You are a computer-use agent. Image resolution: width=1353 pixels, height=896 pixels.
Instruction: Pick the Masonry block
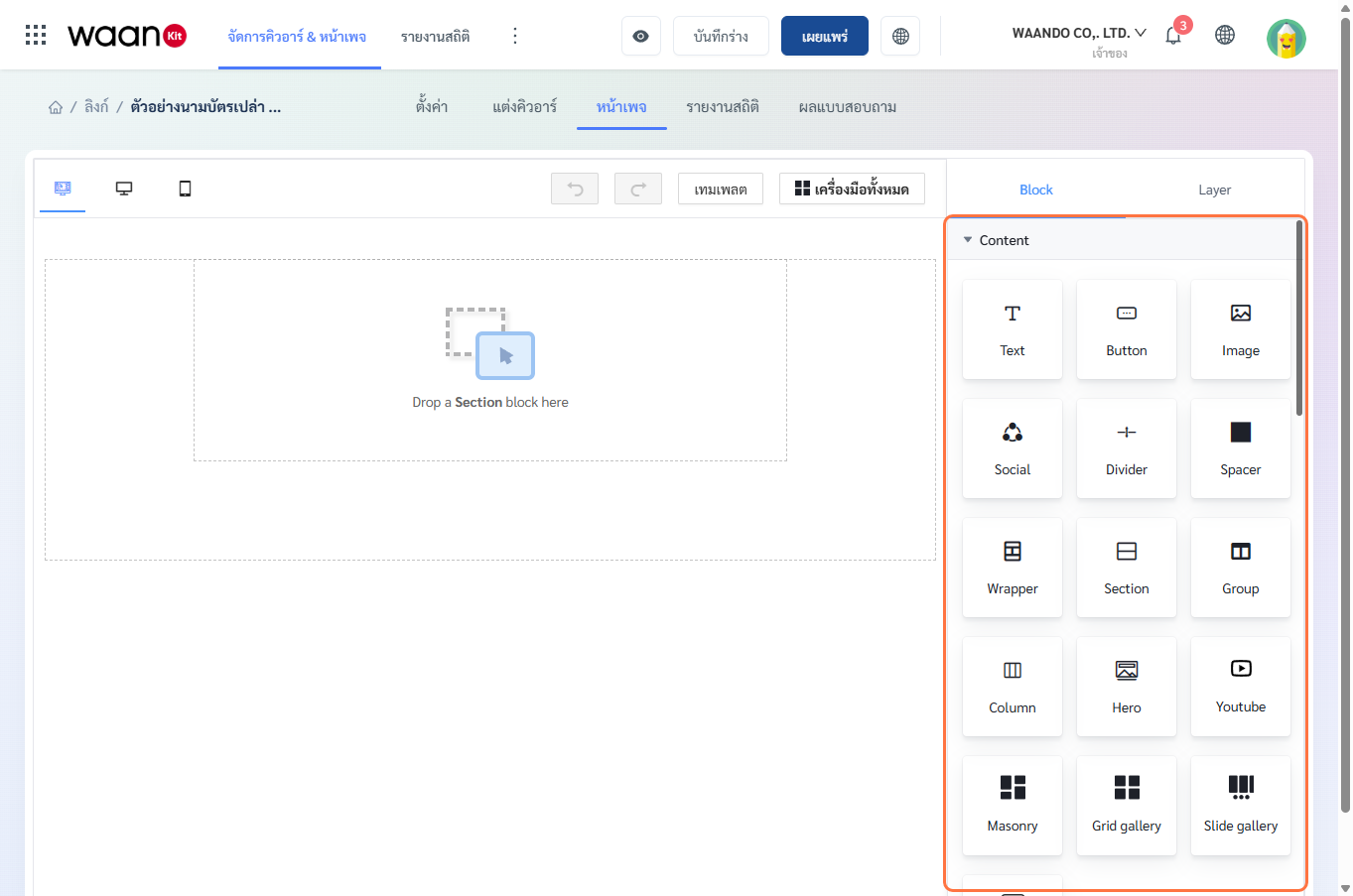(x=1013, y=806)
